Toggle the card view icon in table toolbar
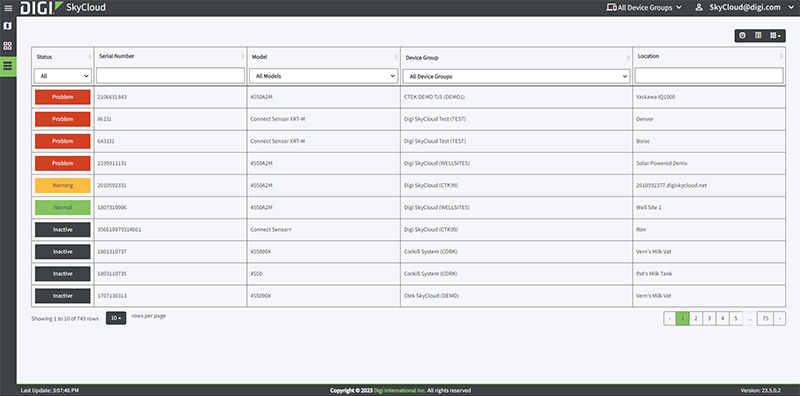Viewport: 800px width, 396px height. (x=758, y=35)
